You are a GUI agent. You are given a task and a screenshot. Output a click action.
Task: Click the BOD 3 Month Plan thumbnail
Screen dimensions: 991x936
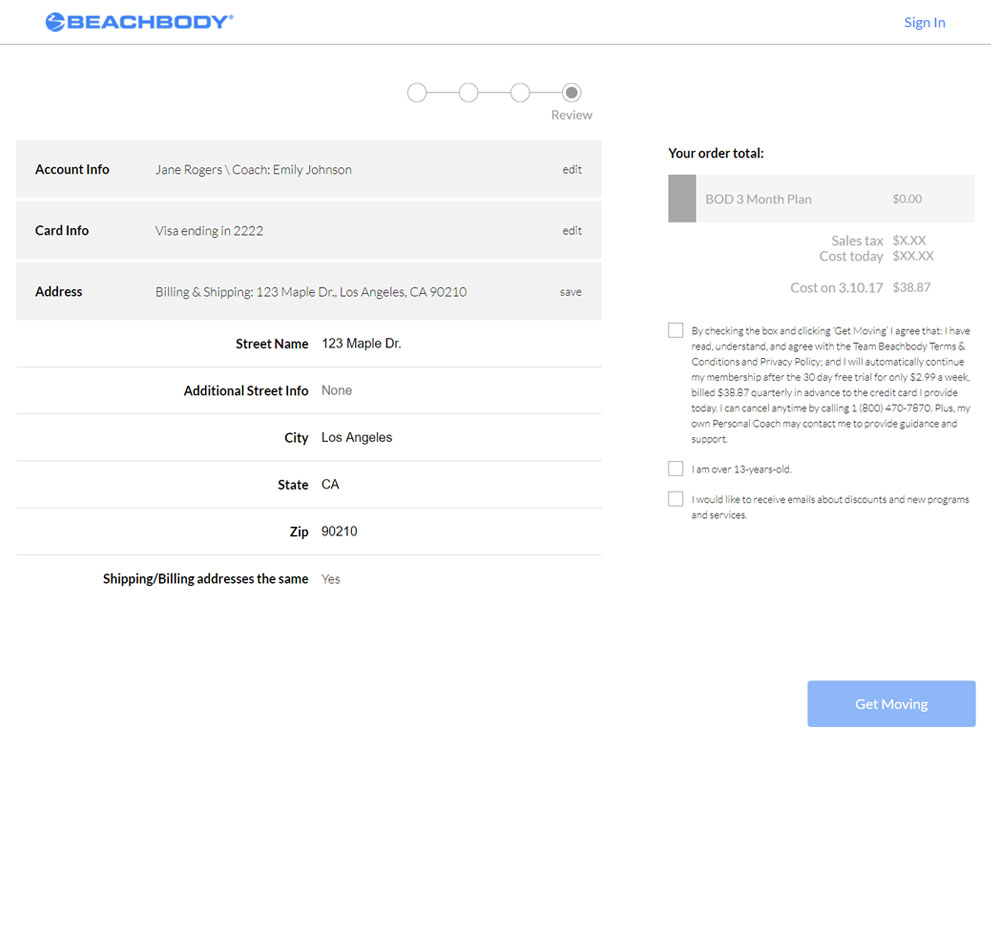click(x=682, y=198)
